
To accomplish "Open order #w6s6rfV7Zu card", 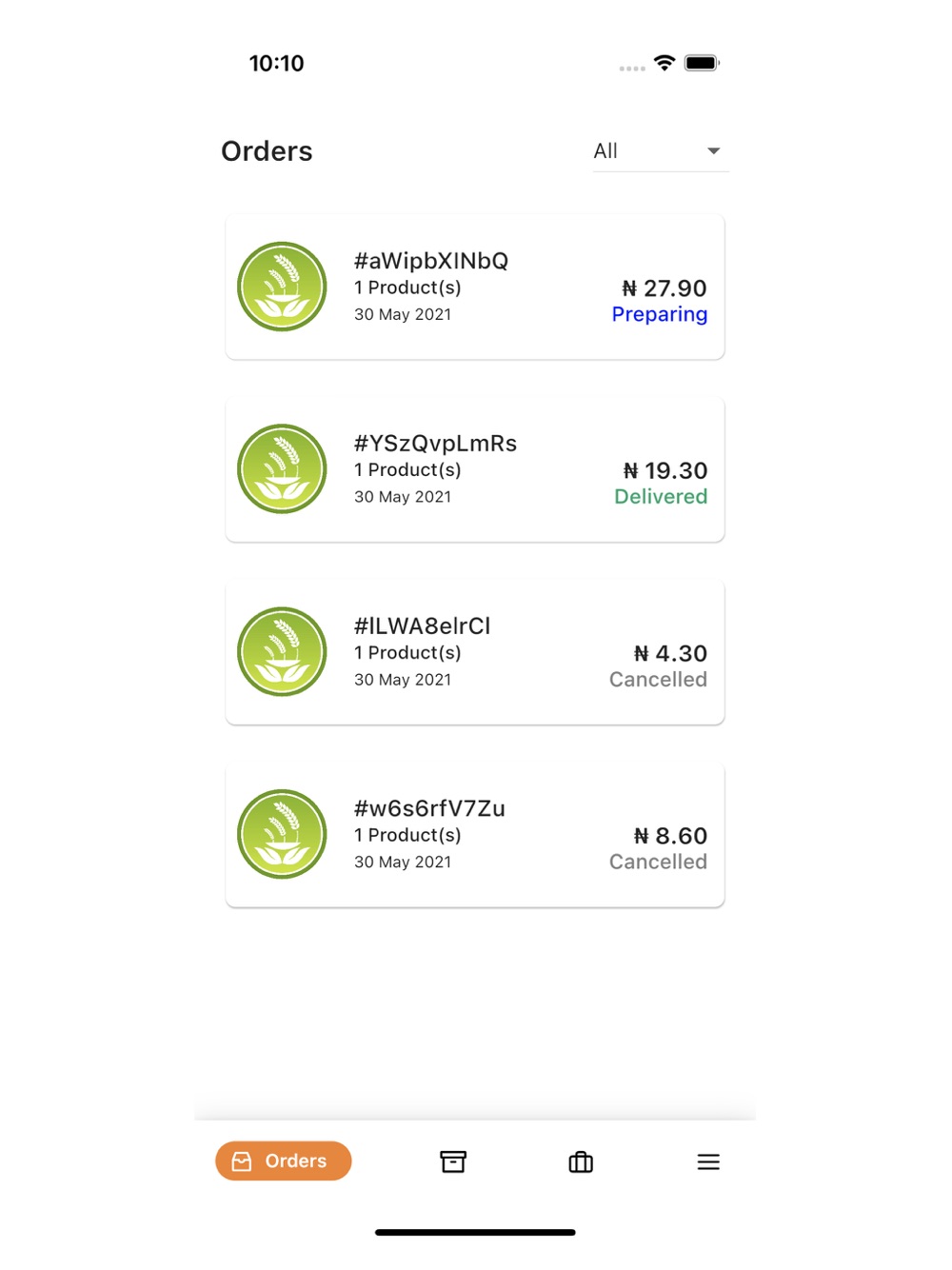I will click(x=475, y=834).
